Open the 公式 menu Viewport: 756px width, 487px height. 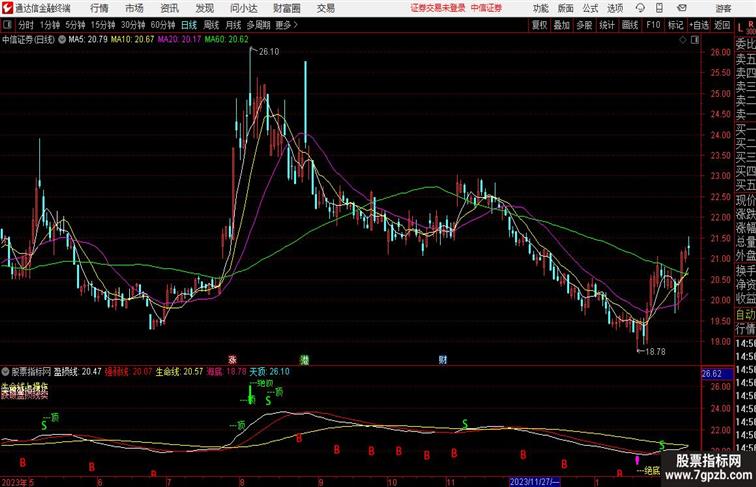(x=590, y=8)
